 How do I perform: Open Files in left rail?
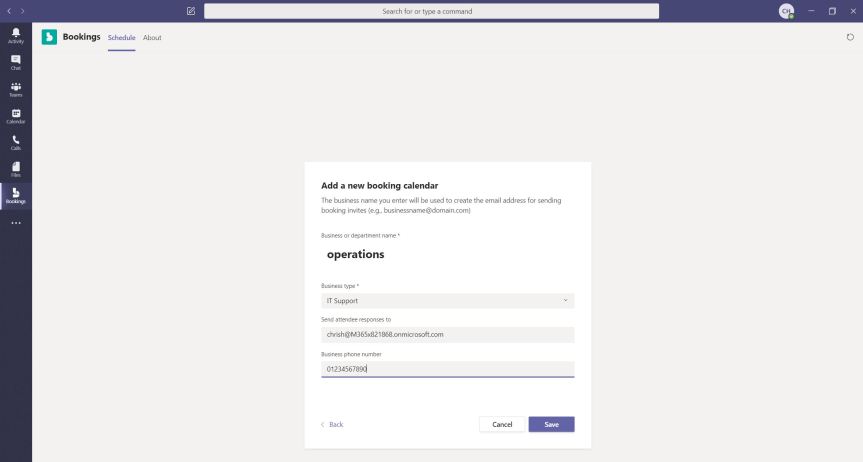15,169
